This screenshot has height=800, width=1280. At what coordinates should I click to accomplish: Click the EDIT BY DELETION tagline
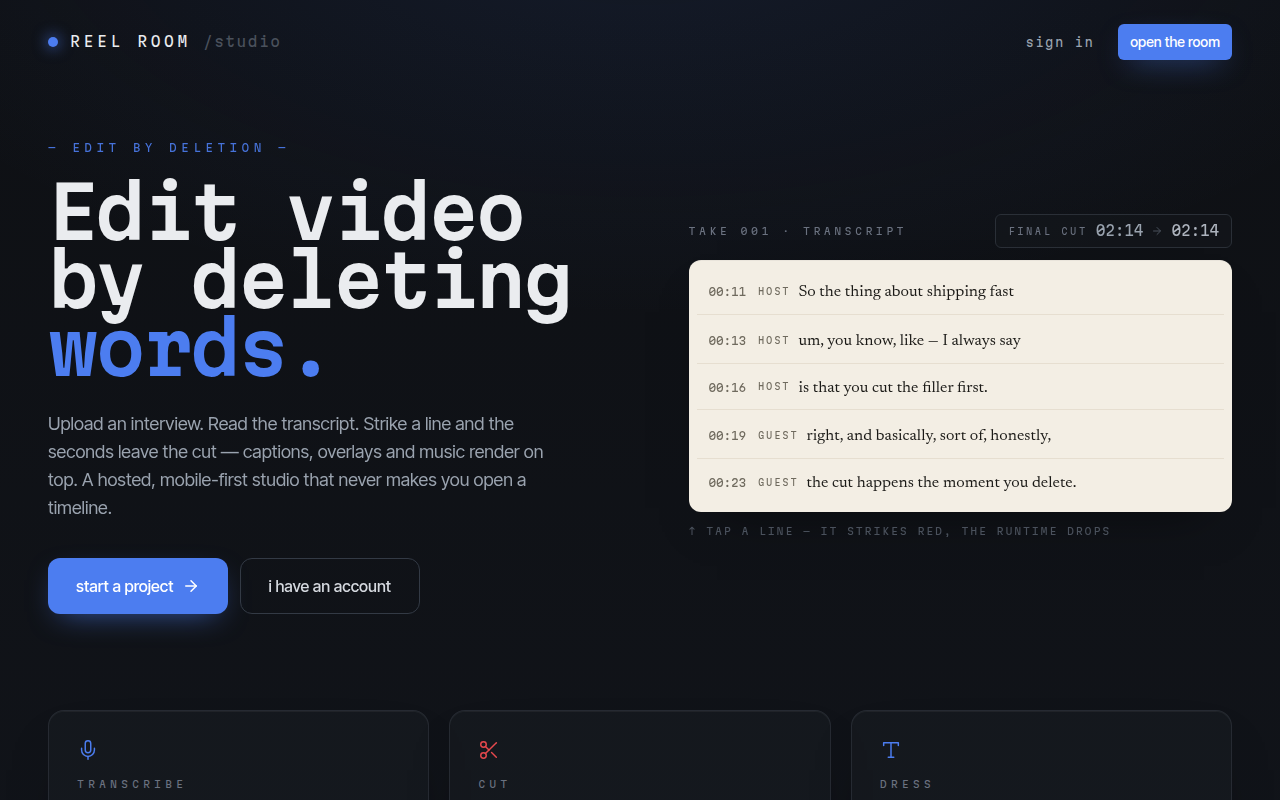(x=168, y=148)
